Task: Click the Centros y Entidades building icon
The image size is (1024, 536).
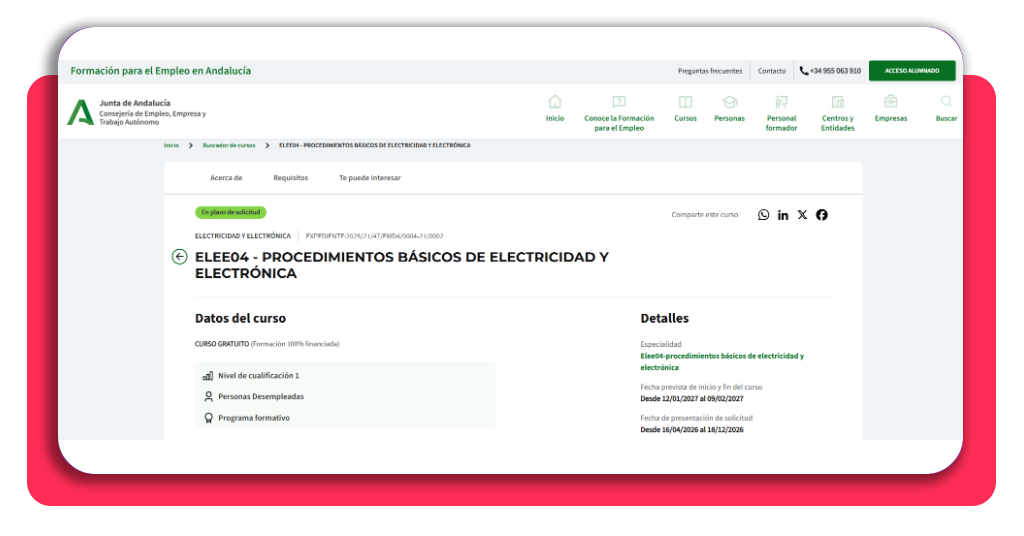Action: click(x=837, y=102)
